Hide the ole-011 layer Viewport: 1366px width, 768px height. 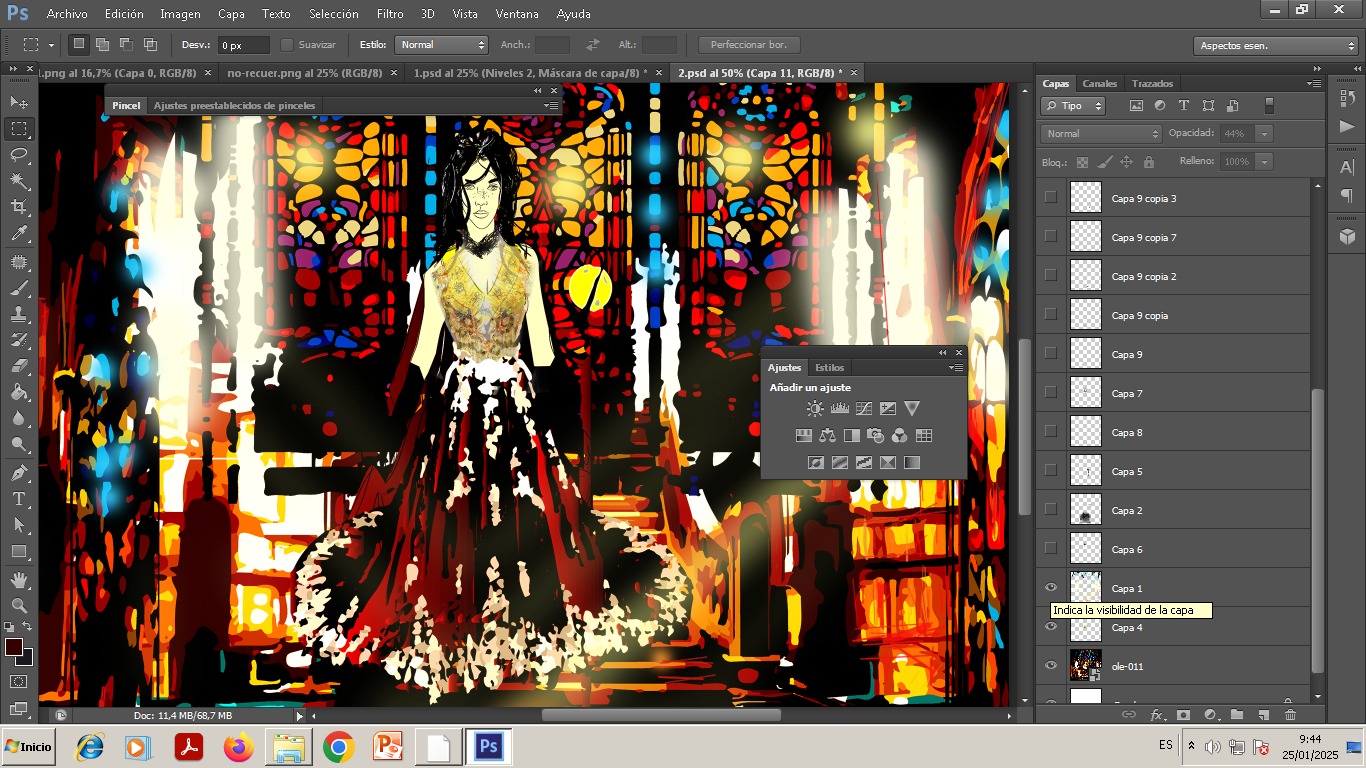1050,666
